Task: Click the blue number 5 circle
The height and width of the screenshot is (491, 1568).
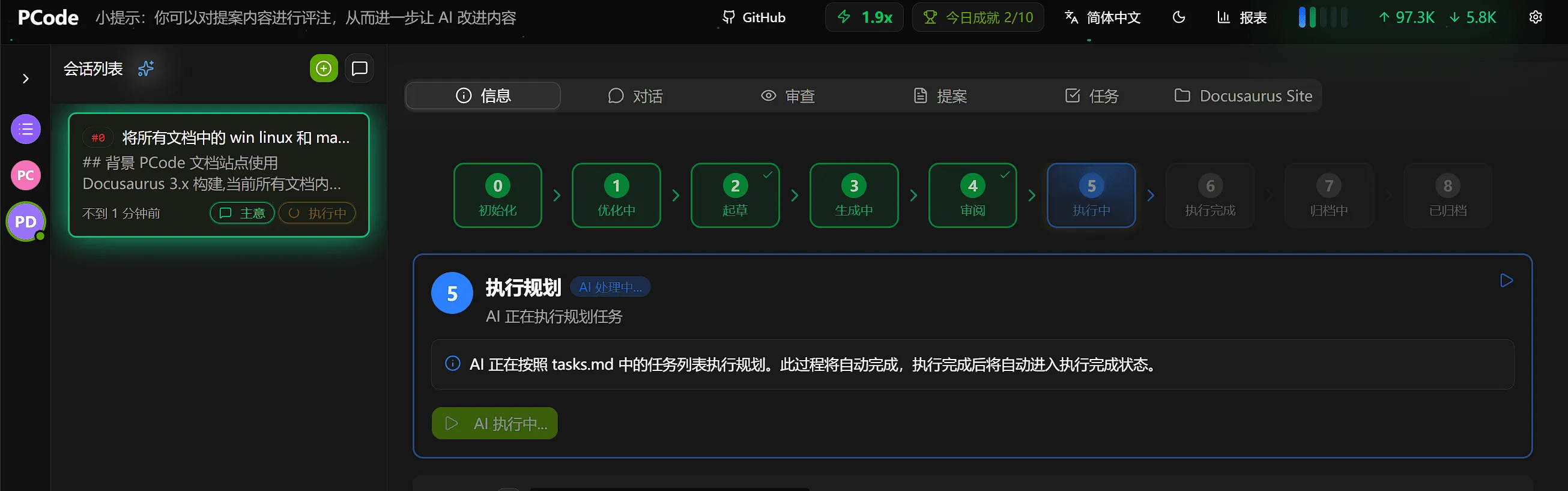Action: (x=452, y=294)
